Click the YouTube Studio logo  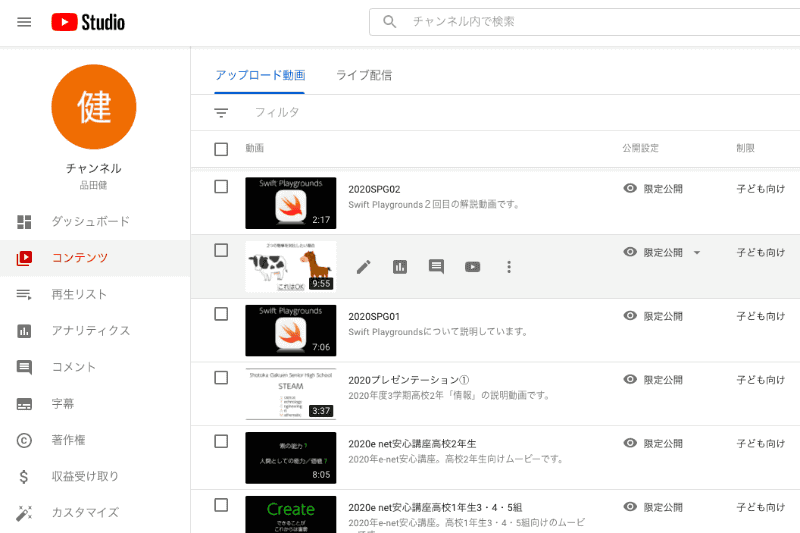click(x=88, y=22)
